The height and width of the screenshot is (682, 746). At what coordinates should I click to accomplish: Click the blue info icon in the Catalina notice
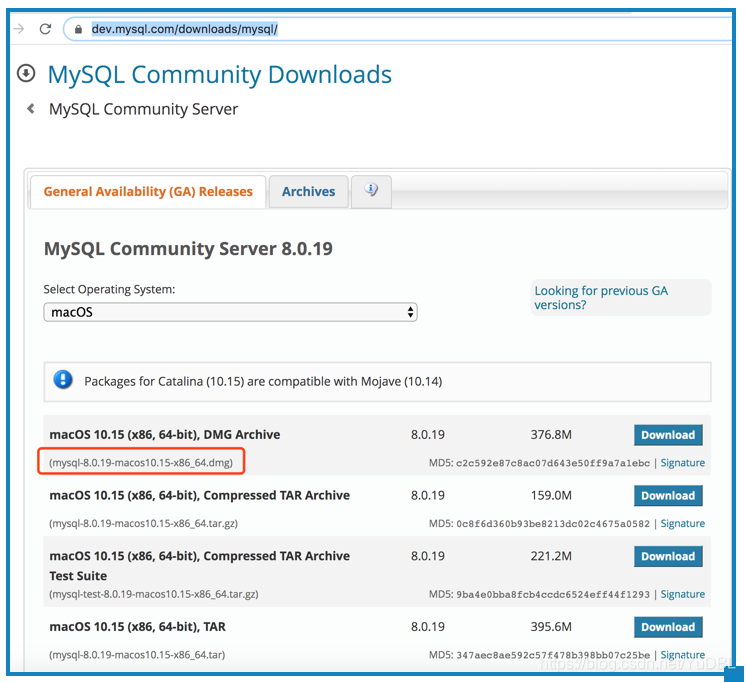[63, 380]
